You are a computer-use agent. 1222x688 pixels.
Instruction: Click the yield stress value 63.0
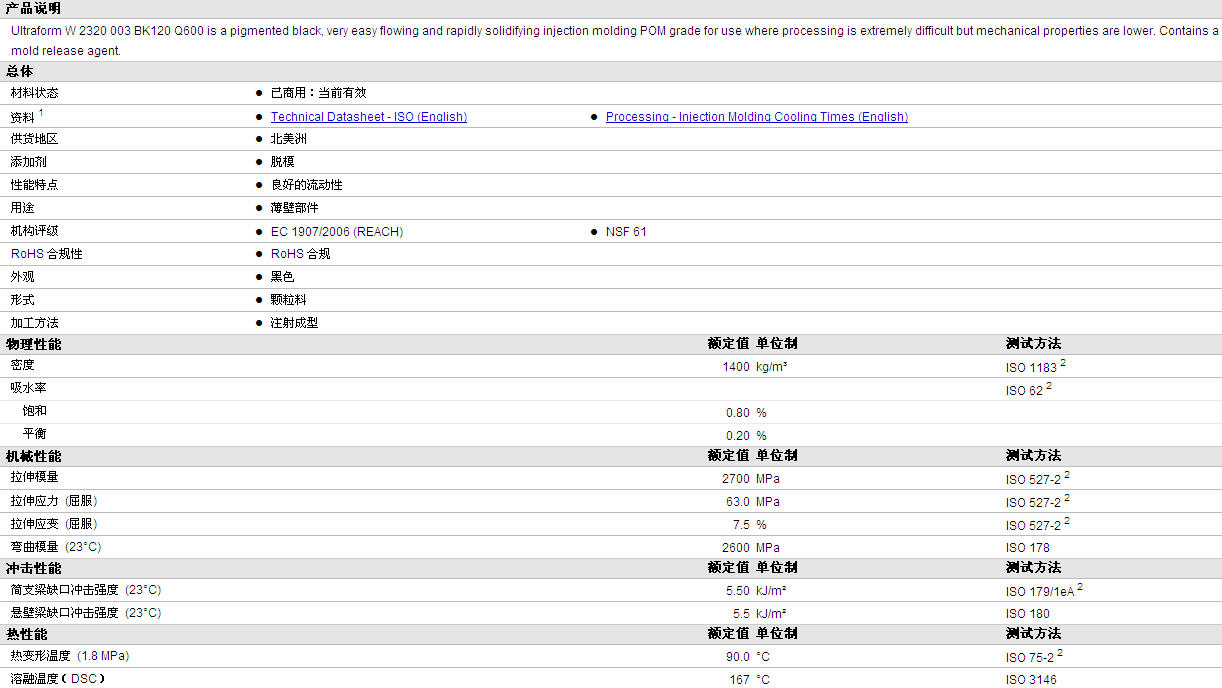[x=738, y=502]
